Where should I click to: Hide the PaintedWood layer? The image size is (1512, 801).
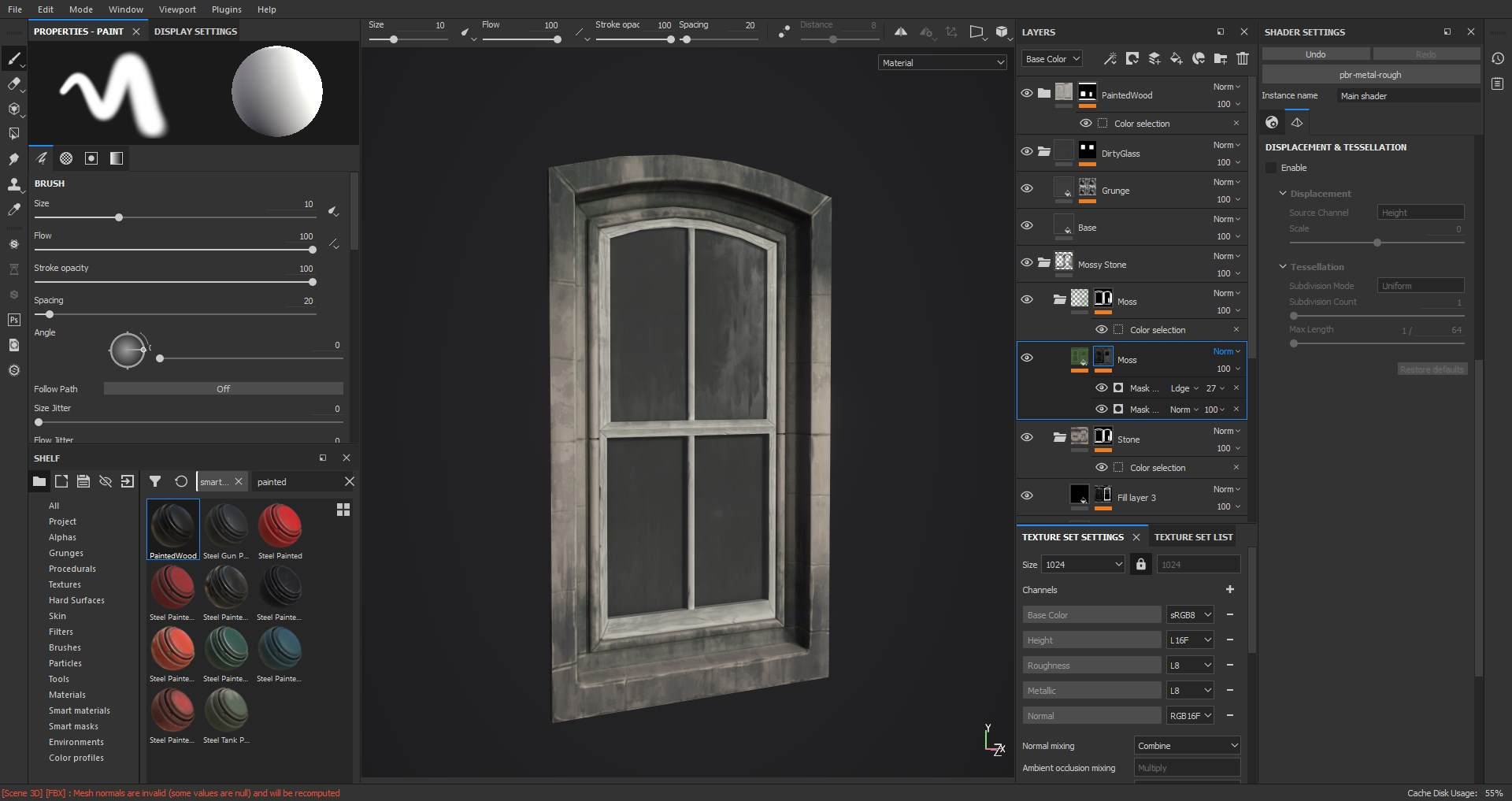point(1027,93)
